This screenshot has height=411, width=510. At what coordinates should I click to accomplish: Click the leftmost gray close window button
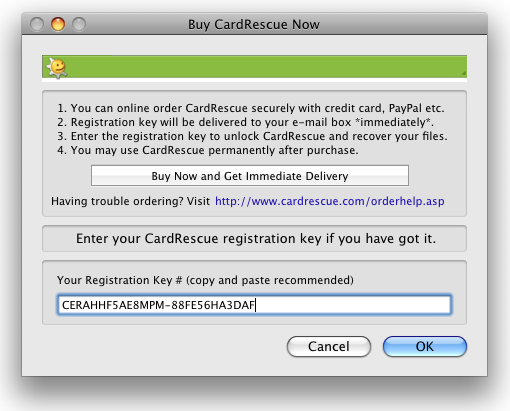point(37,24)
